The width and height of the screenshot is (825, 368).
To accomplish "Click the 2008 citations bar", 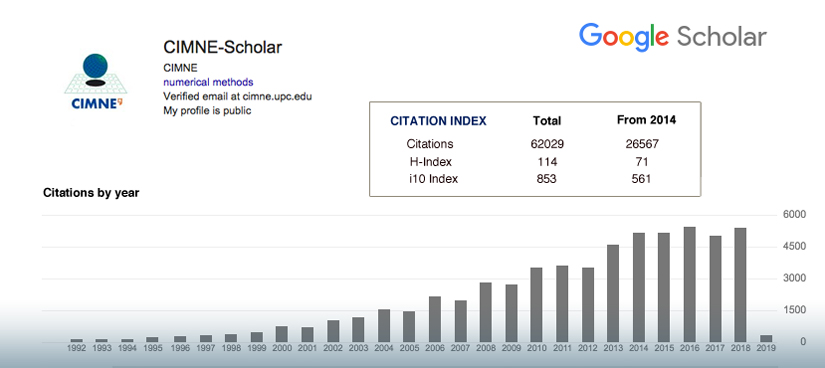I will pyautogui.click(x=486, y=312).
